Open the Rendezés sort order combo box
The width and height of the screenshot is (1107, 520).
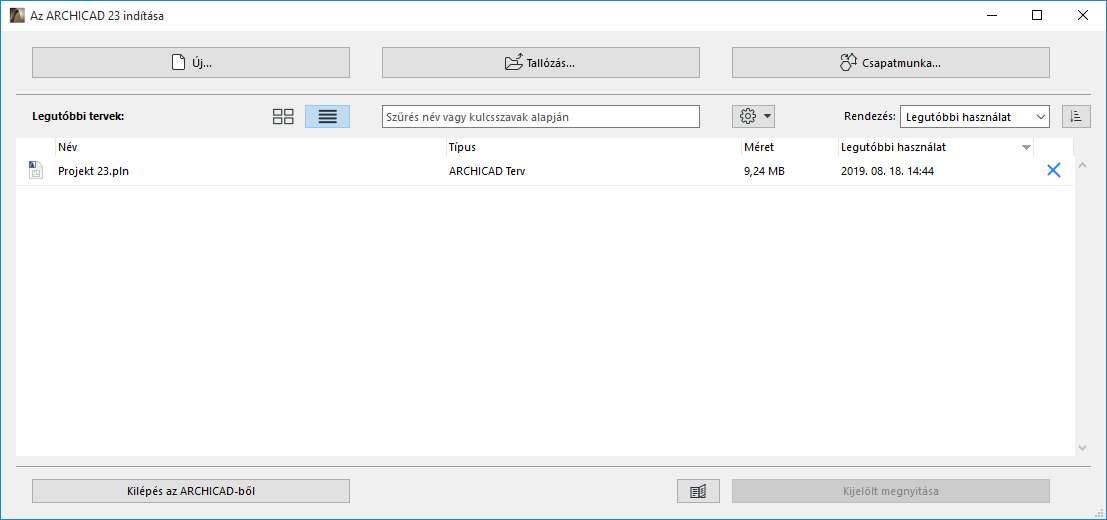pyautogui.click(x=975, y=116)
